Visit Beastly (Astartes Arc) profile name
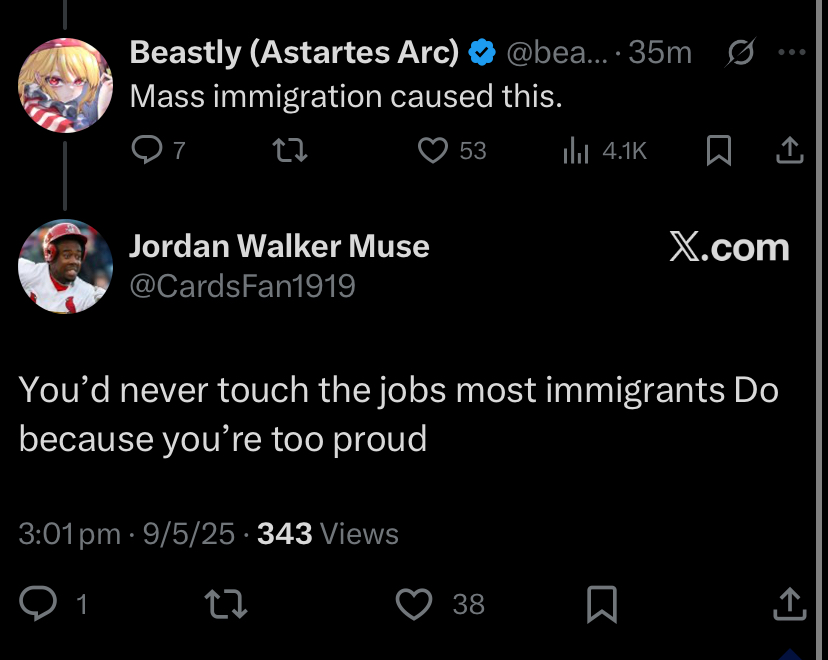828x660 pixels. [x=295, y=52]
